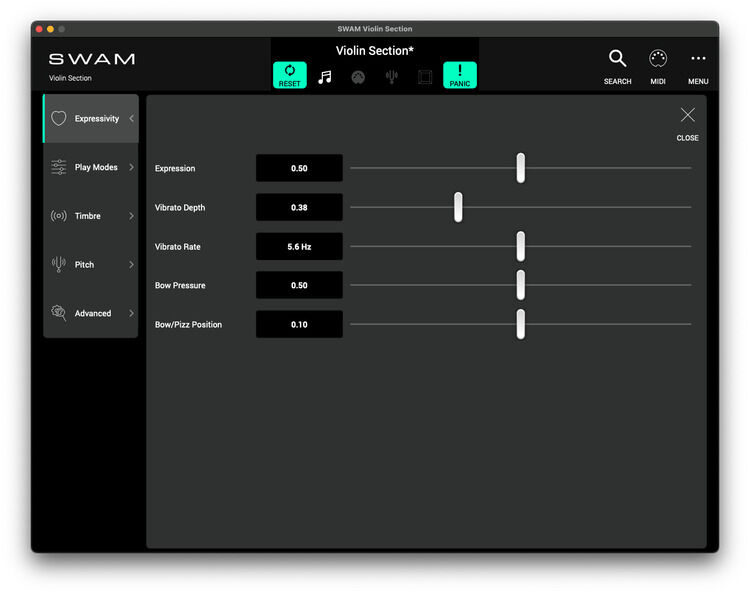Viewport: 750px width, 594px height.
Task: Open the Advanced settings tab
Action: click(x=91, y=313)
